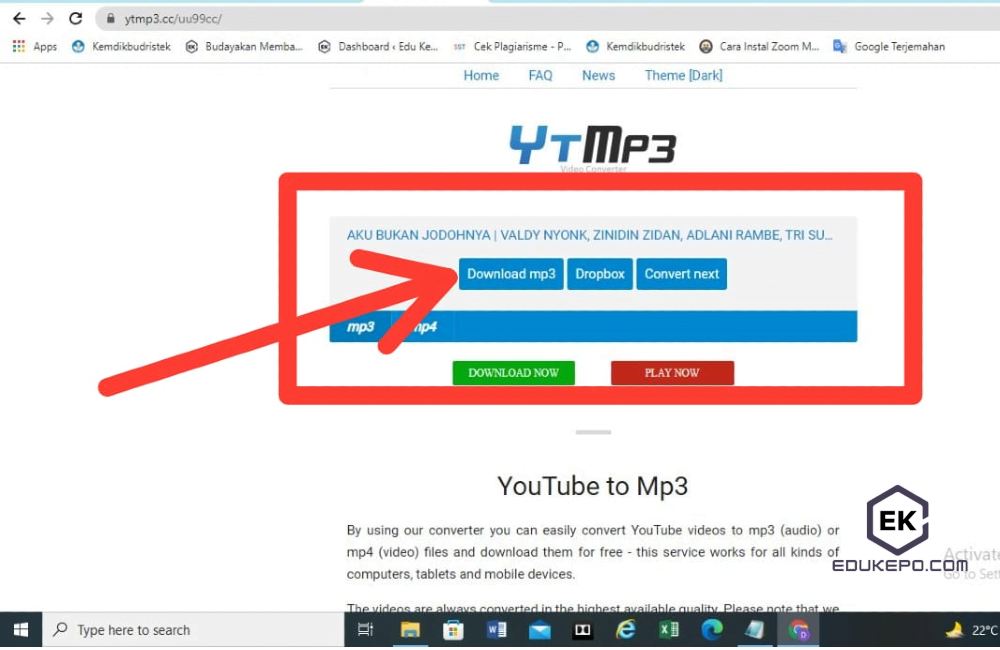Click the green DOWNLOAD NOW button
The image size is (1000, 650).
[x=513, y=373]
